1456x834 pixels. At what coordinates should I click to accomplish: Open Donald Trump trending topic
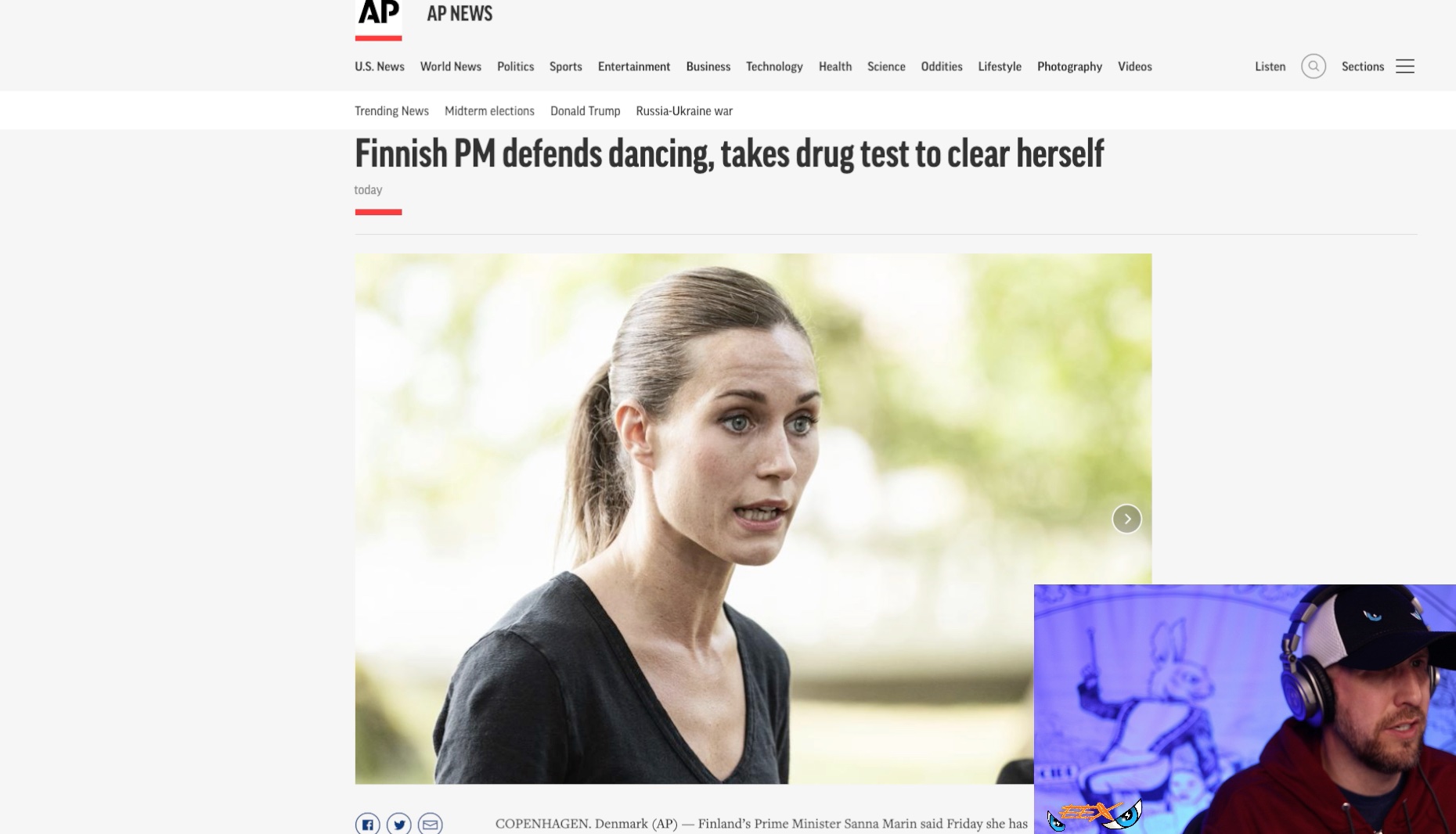(x=586, y=111)
